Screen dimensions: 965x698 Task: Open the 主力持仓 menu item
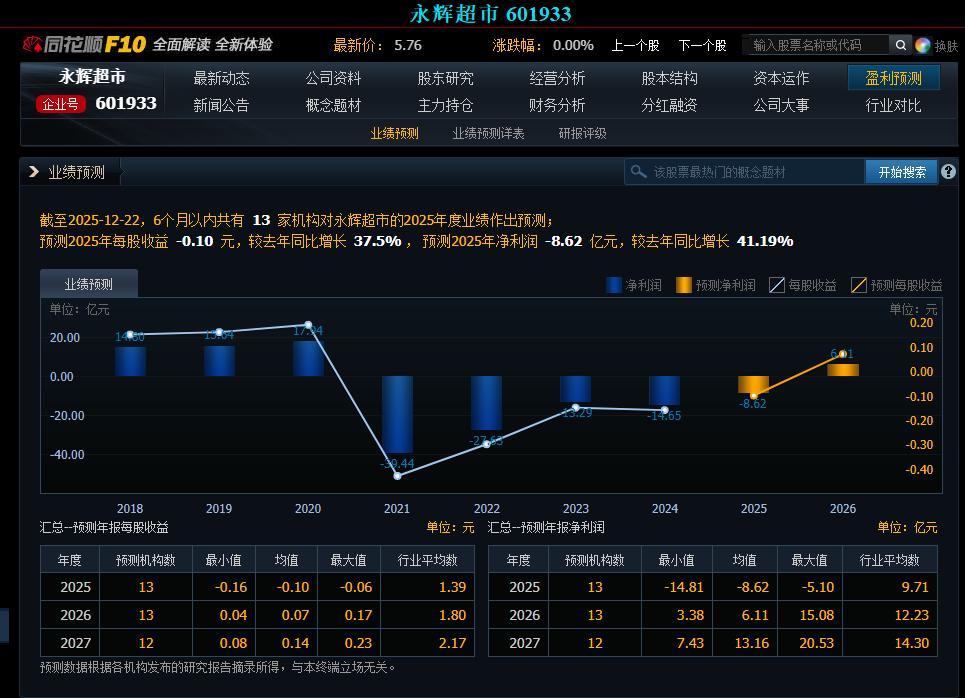(x=445, y=105)
